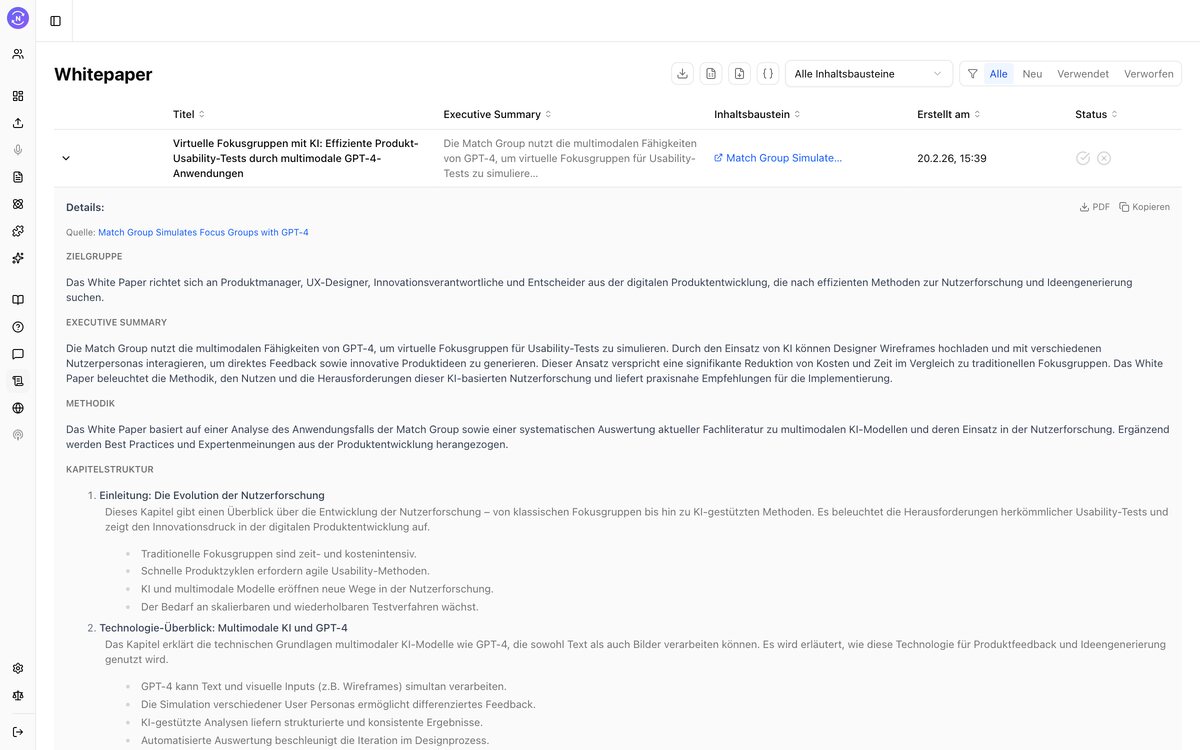The height and width of the screenshot is (750, 1200).
Task: Click chapter heading Technologie-Überblick: Multimodale KI und GPT-4
Action: click(223, 628)
